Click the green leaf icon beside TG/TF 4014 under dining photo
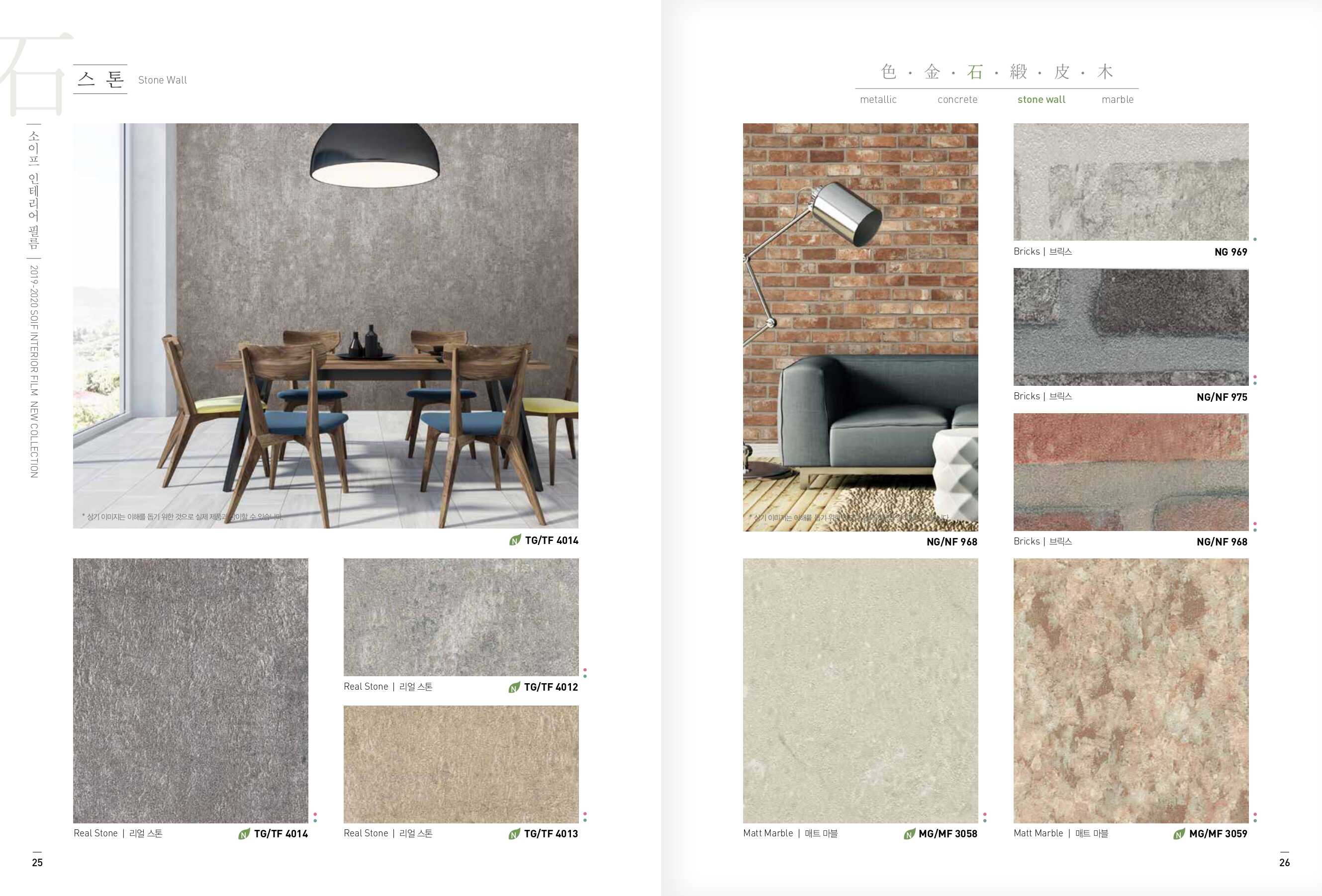 tap(515, 540)
